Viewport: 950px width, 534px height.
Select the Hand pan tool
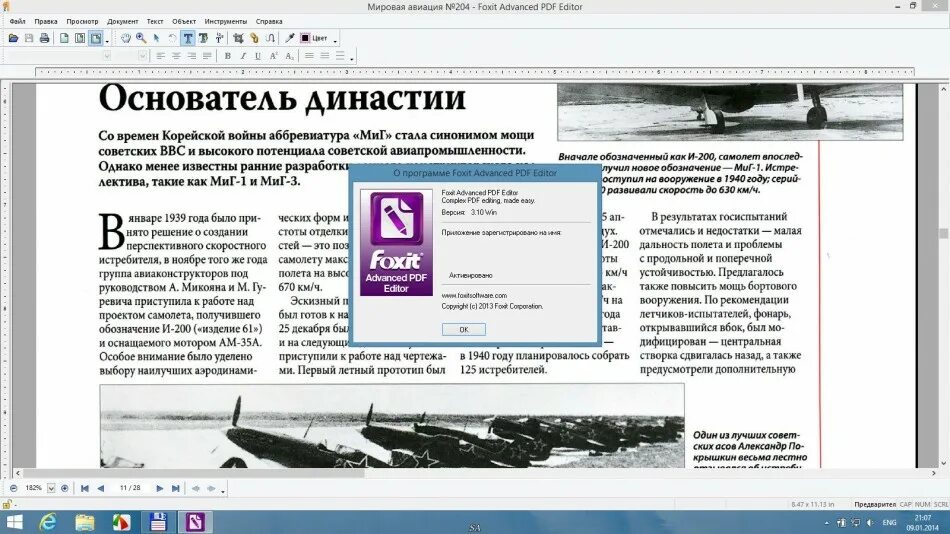pos(125,38)
